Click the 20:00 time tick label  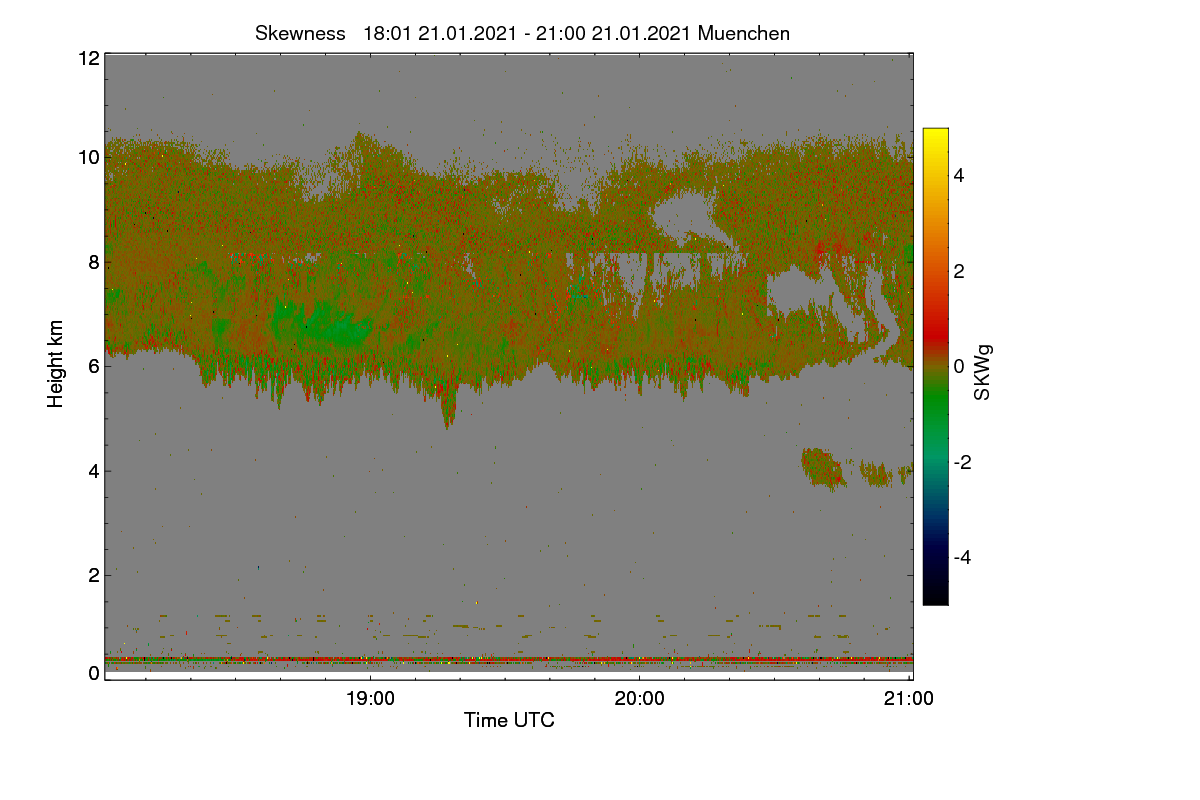click(x=640, y=699)
